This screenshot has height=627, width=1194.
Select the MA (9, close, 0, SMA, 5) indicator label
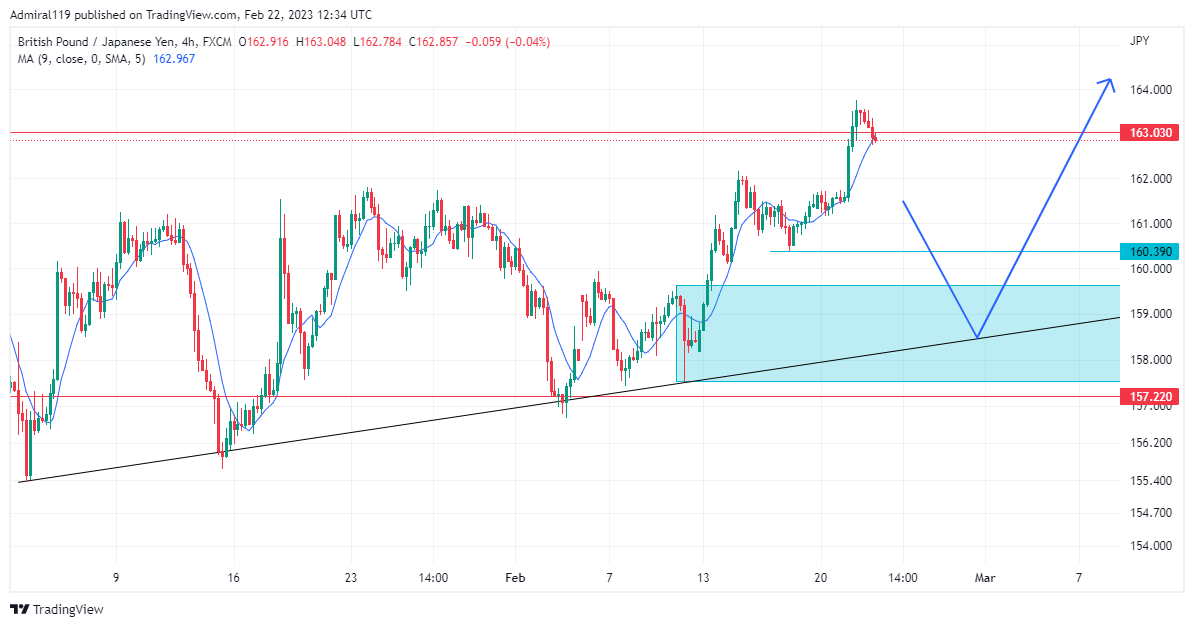83,59
